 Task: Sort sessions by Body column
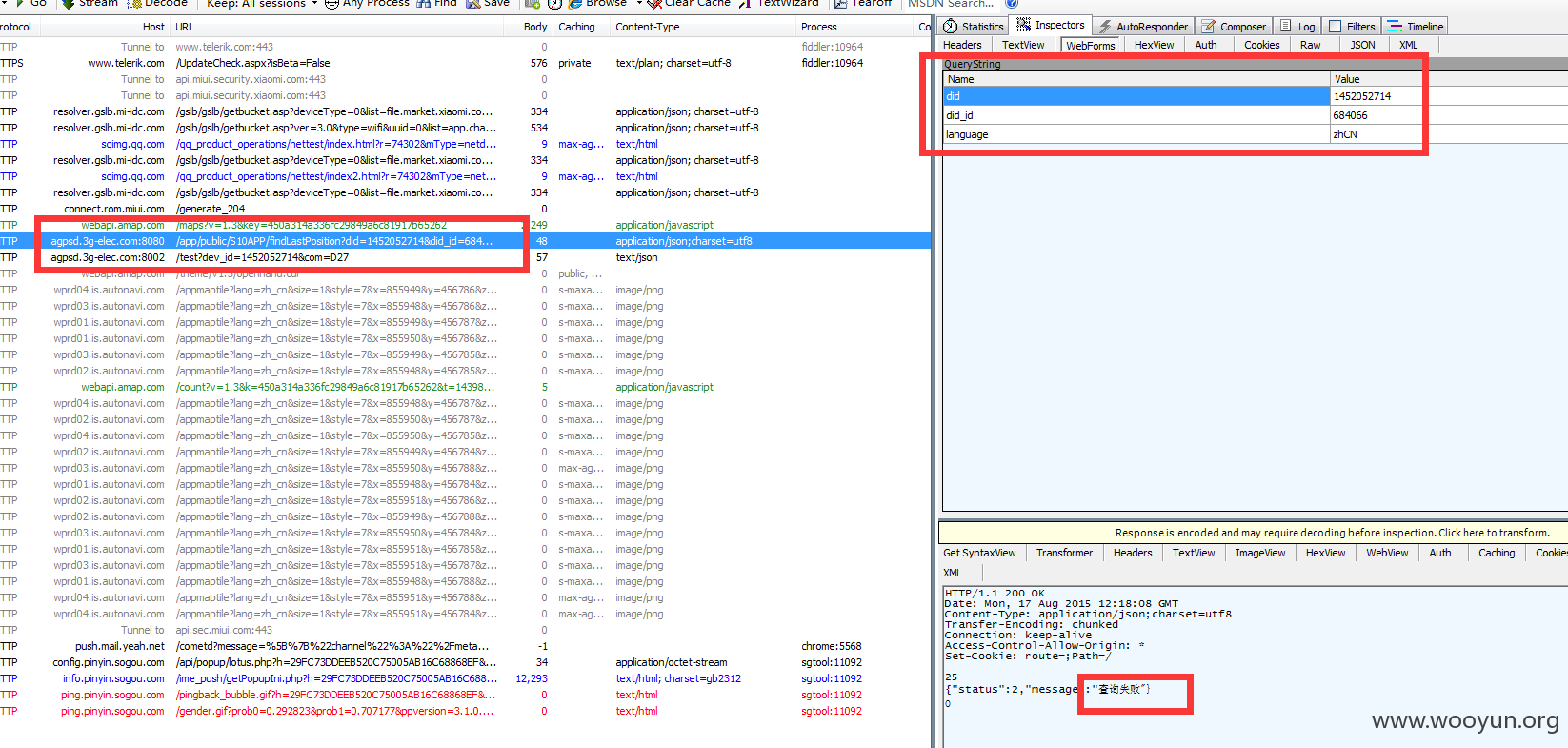point(529,27)
